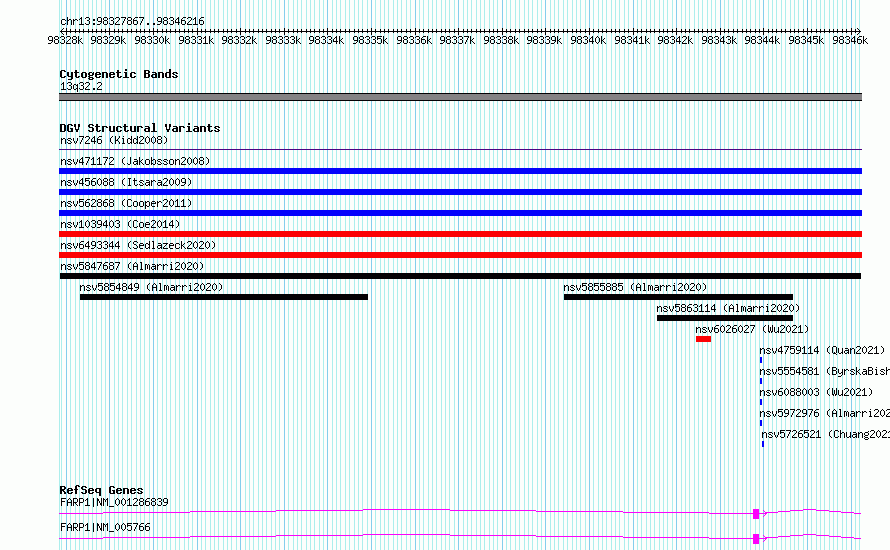This screenshot has width=890, height=550.
Task: Open the nsv6493344 (Sedlazeck2020) label
Action: pos(138,245)
